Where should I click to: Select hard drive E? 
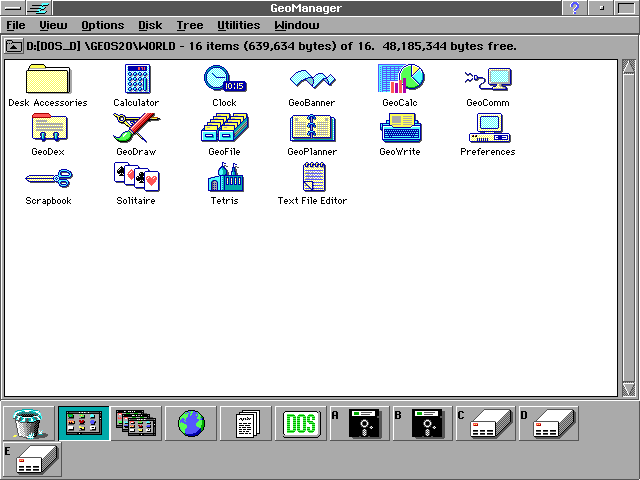click(32, 459)
